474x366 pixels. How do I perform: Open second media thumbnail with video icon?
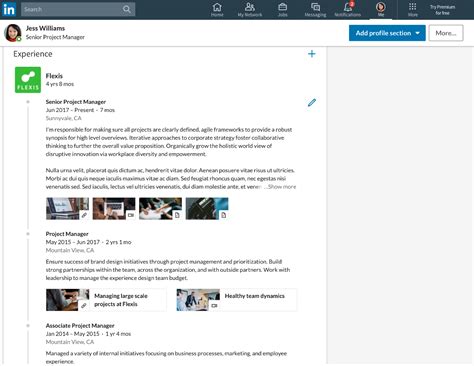(114, 208)
